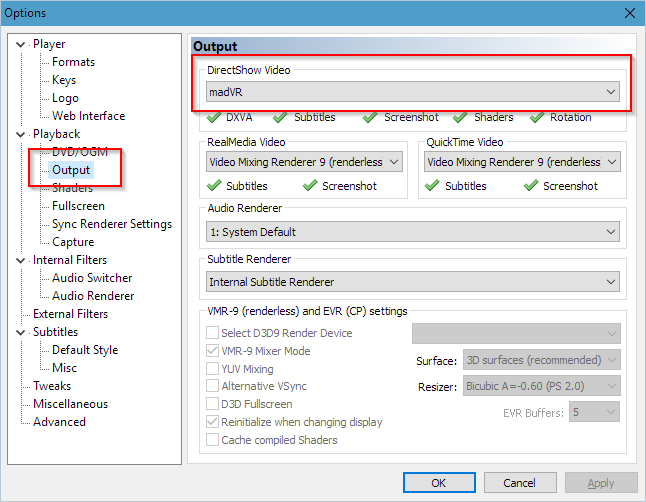The width and height of the screenshot is (646, 502).
Task: Open the D3D9 render device dropdown
Action: (x=516, y=333)
